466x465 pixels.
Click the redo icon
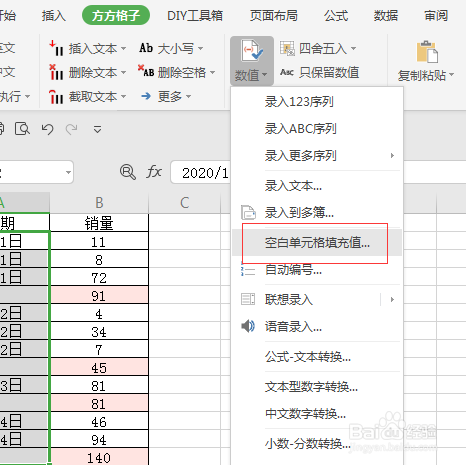pos(71,129)
